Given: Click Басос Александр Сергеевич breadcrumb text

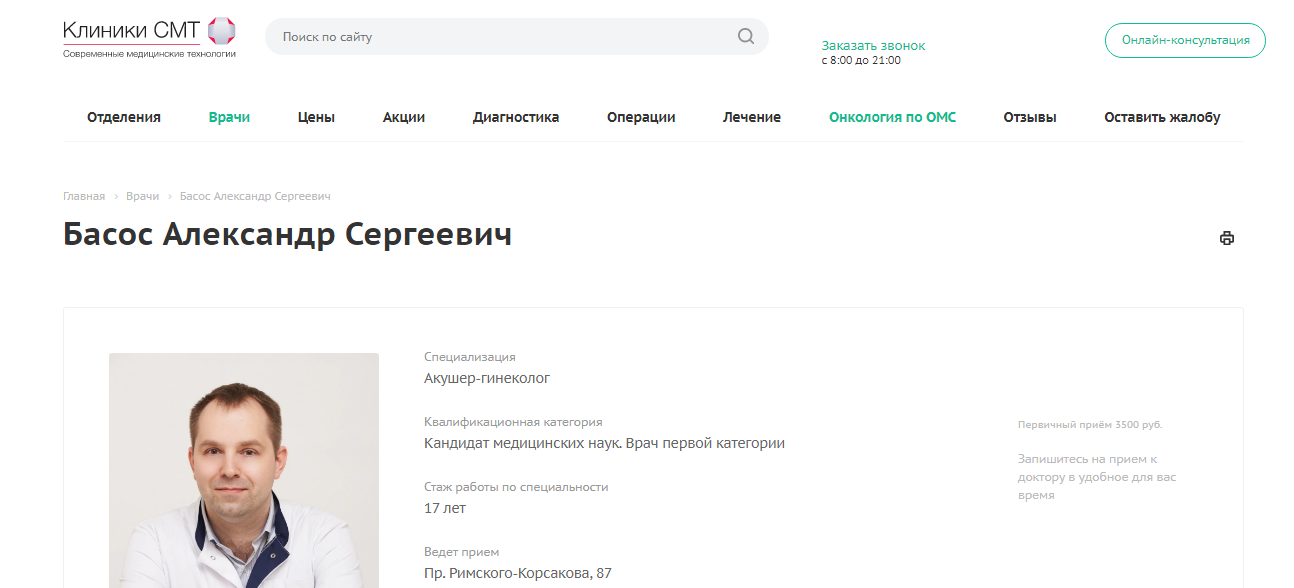Looking at the screenshot, I should pos(255,196).
